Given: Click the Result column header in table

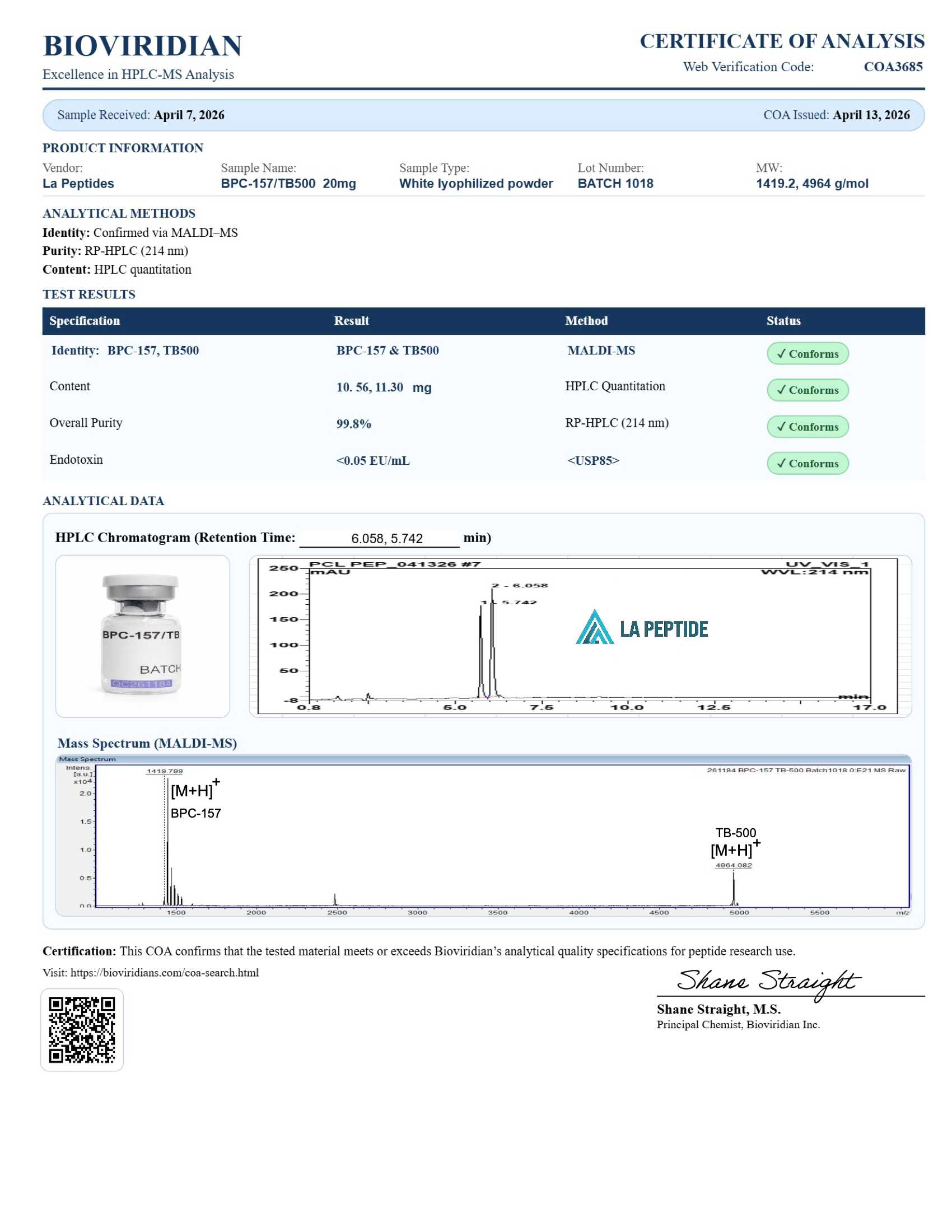Looking at the screenshot, I should coord(351,320).
